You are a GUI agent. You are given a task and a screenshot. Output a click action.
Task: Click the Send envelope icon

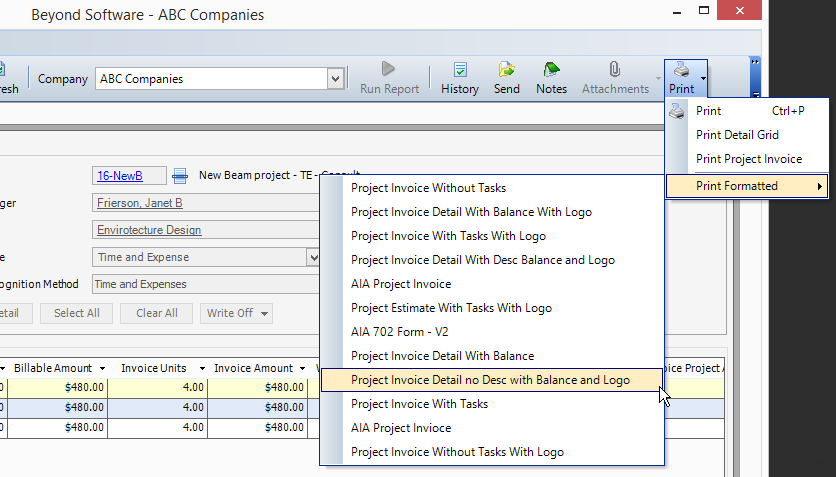(x=507, y=70)
